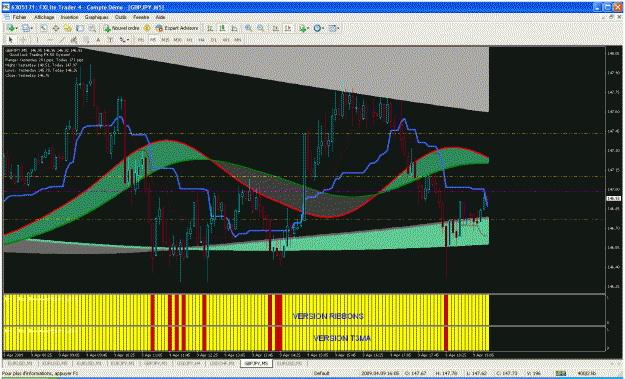Viewport: 625px width, 379px height.
Task: Select the horizontal line drawing tool
Action: pyautogui.click(x=50, y=40)
